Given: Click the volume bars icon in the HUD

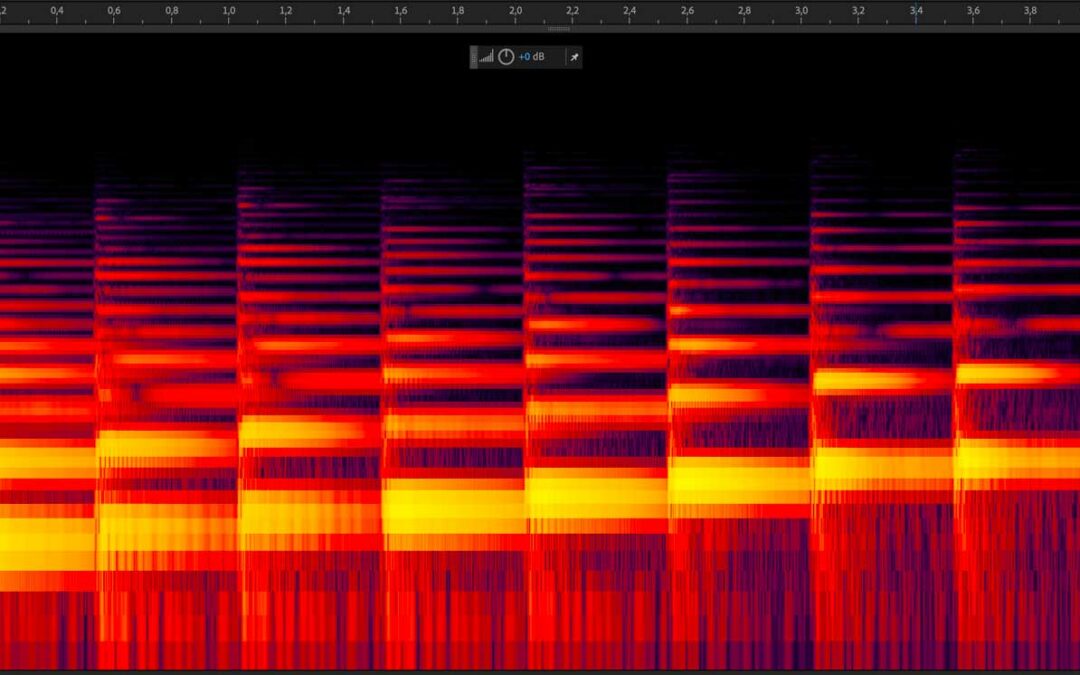Looking at the screenshot, I should coord(487,57).
